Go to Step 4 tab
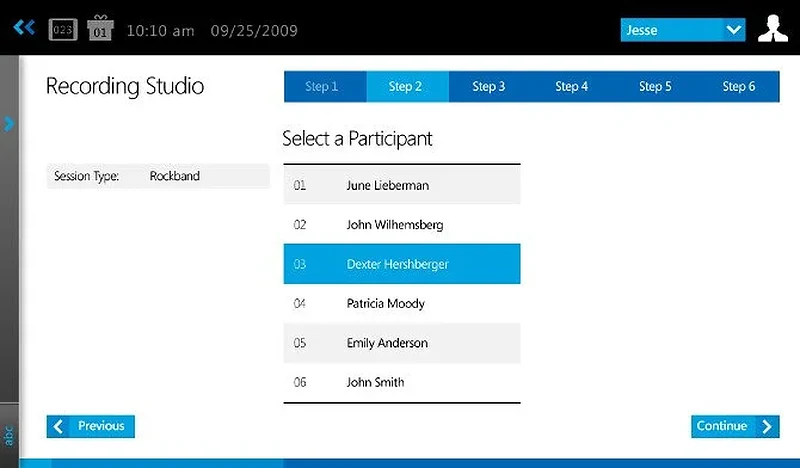Image resolution: width=800 pixels, height=468 pixels. [x=571, y=87]
